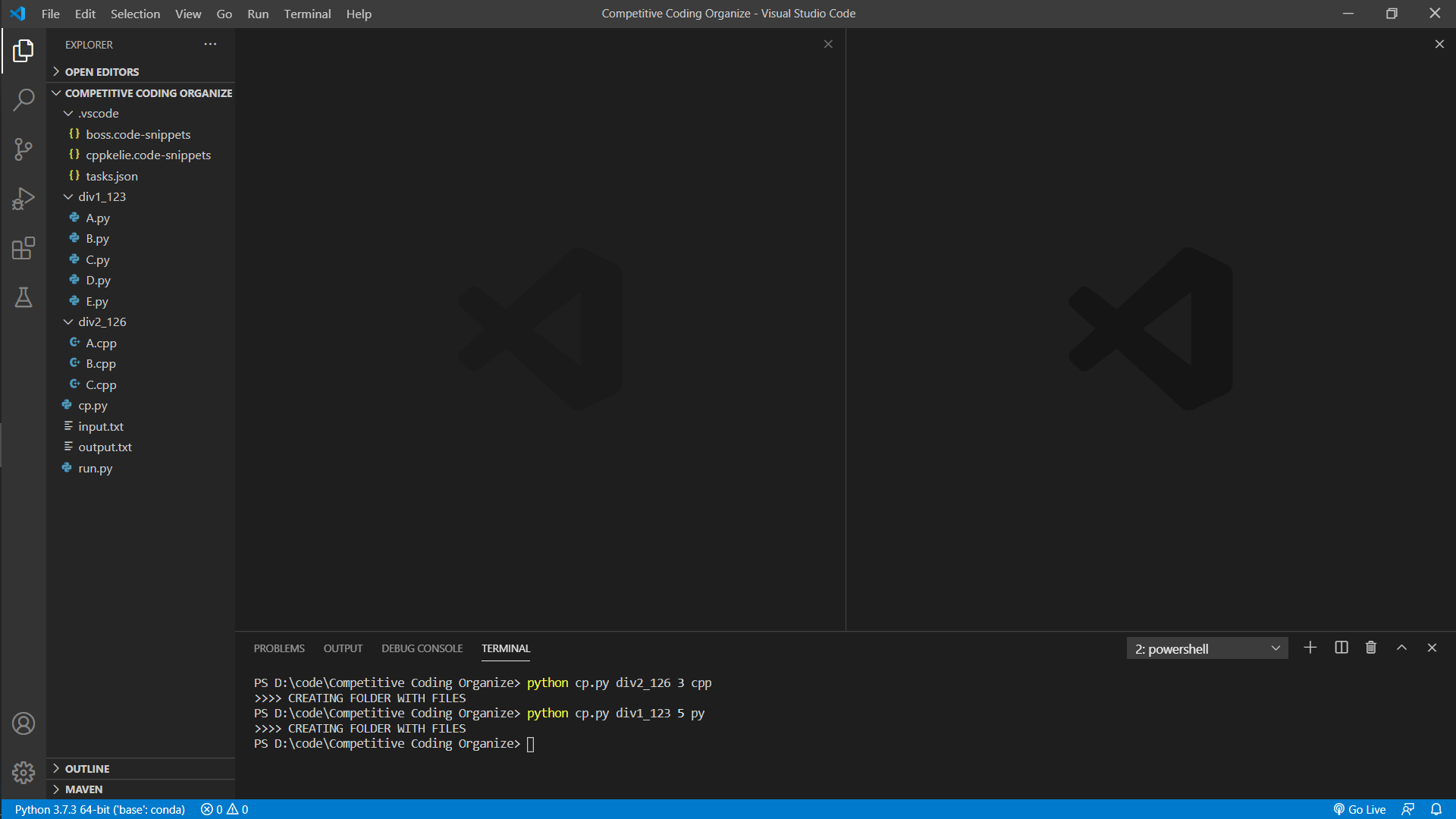Open output.txt file
Screen dimensions: 1456x819
coord(141,447)
